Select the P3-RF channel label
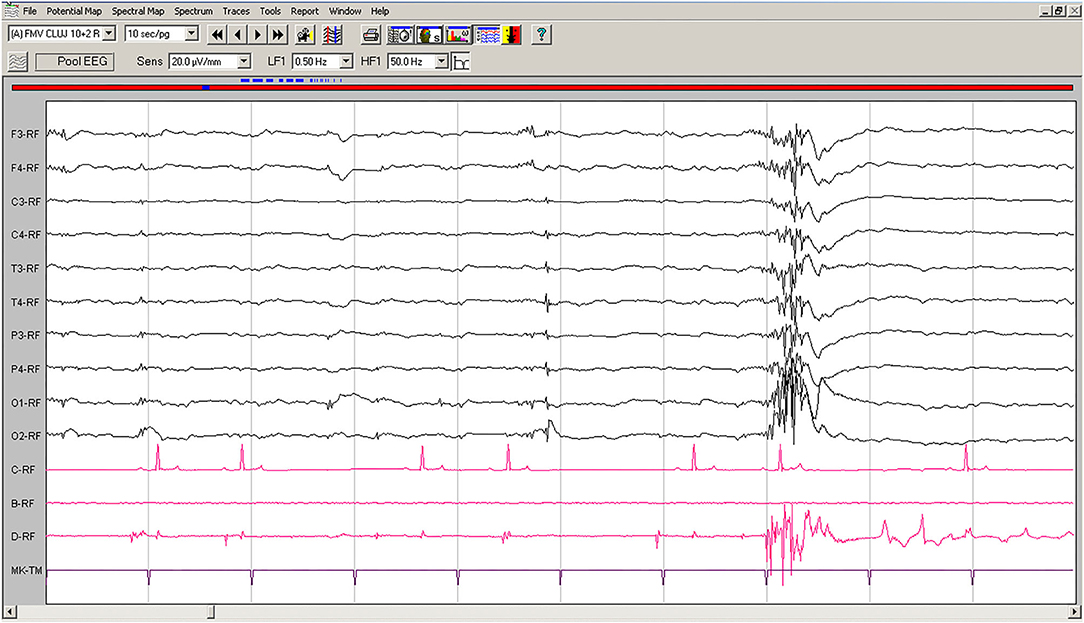 (x=25, y=335)
